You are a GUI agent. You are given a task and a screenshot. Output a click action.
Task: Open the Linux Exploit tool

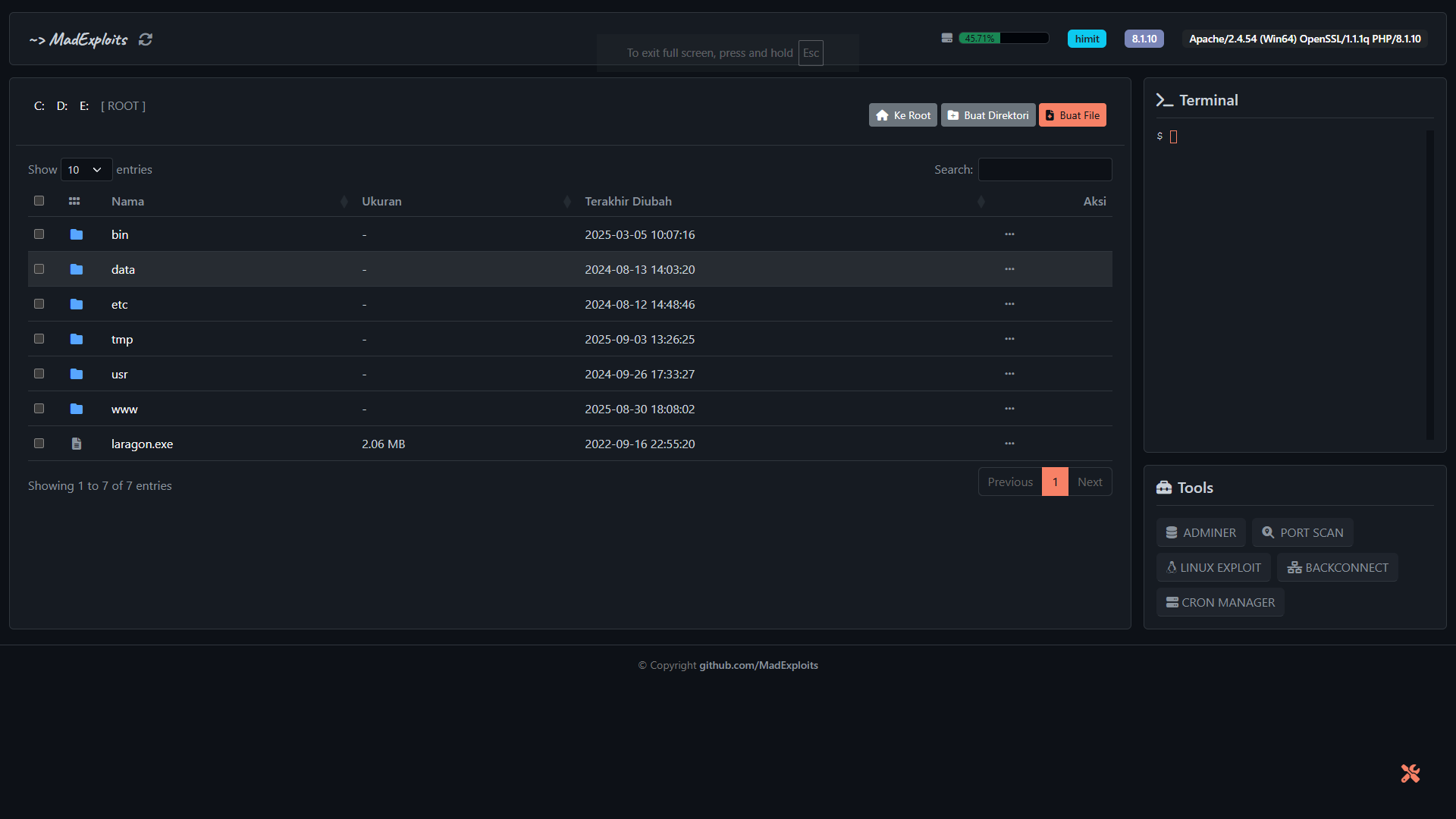pyautogui.click(x=1213, y=567)
